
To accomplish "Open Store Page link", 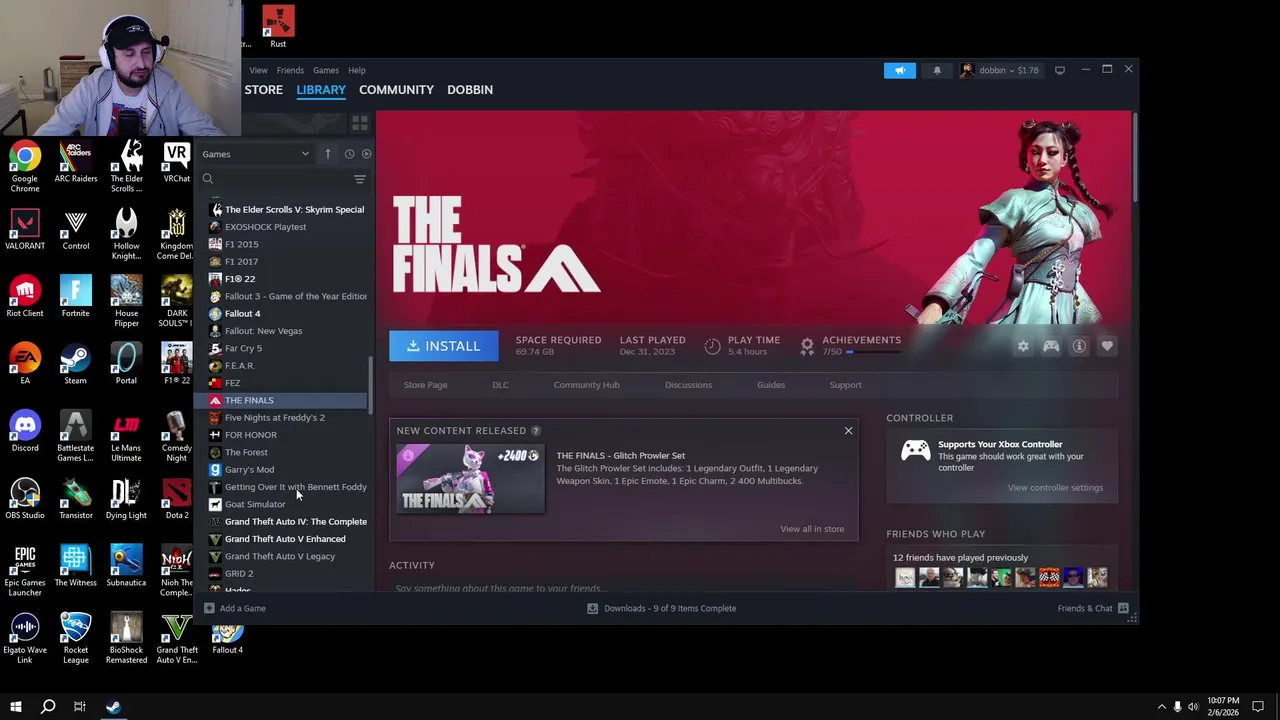I will (x=425, y=385).
